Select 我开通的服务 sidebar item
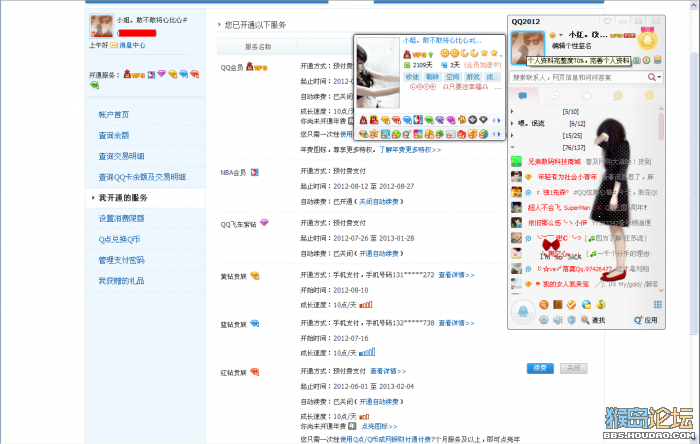This screenshot has height=444, width=700. (x=123, y=198)
